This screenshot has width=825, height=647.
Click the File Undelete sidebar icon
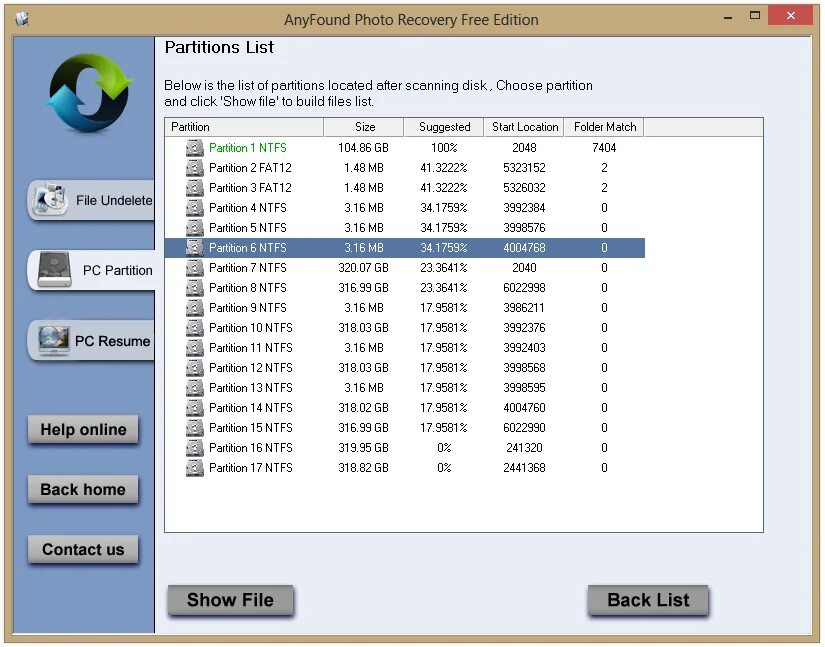point(49,200)
